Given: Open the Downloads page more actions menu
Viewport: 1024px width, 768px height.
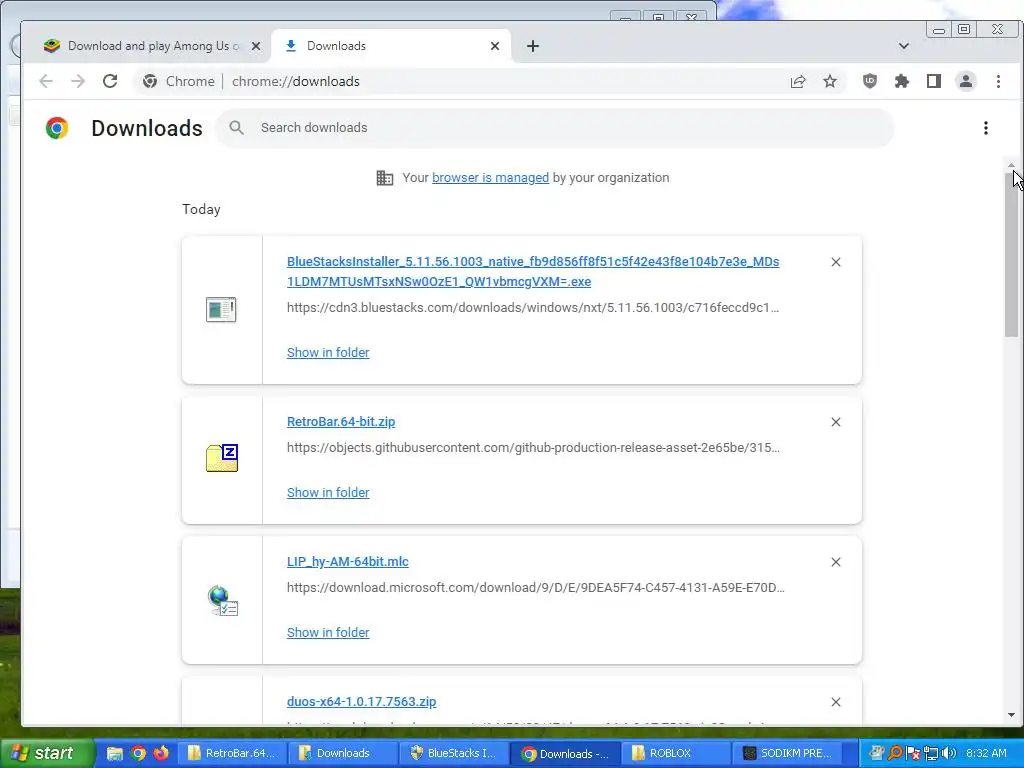Looking at the screenshot, I should tap(985, 128).
